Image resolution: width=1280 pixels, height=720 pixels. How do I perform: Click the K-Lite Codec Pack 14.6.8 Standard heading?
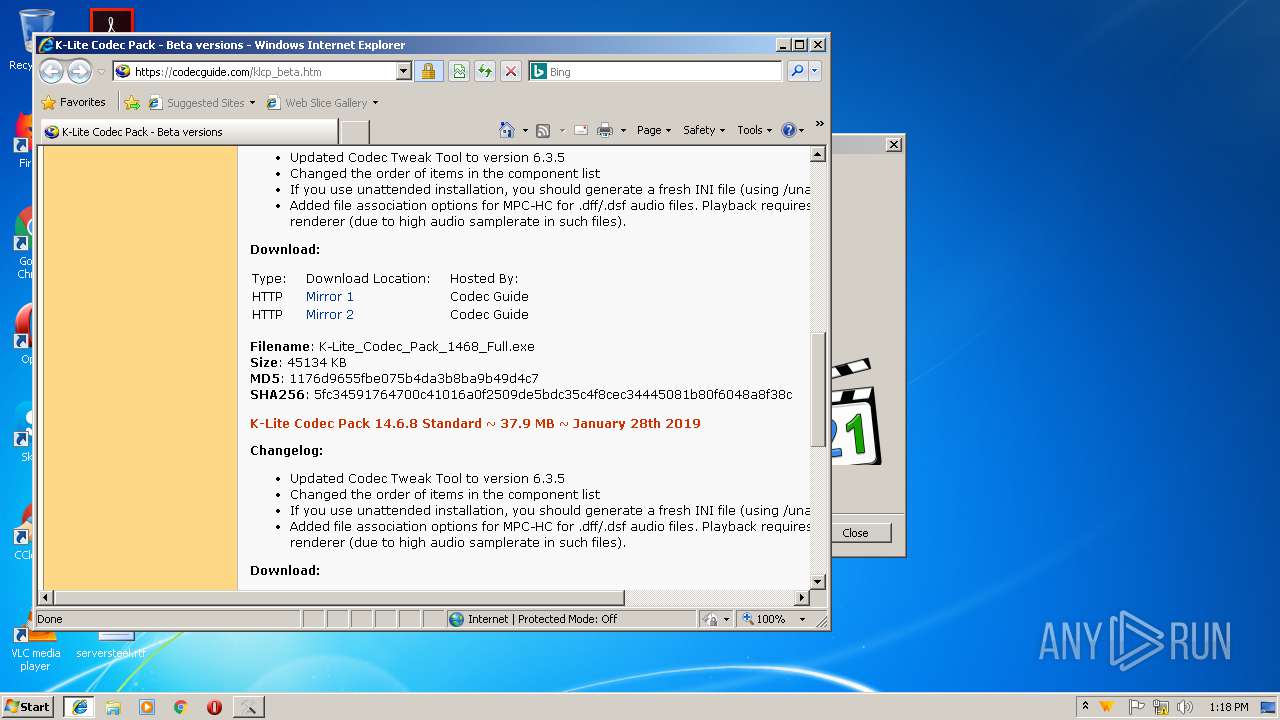pos(475,424)
